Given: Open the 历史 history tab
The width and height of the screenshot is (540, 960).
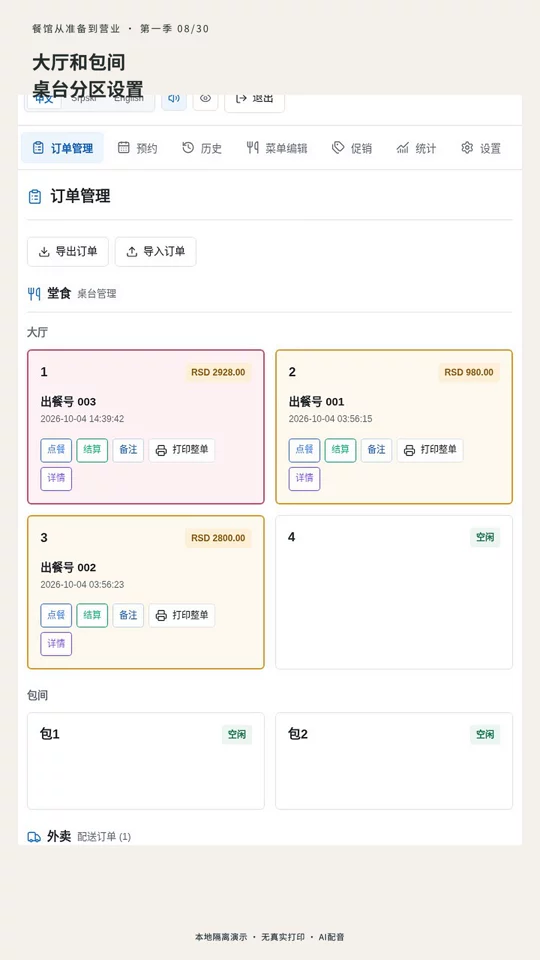Looking at the screenshot, I should [202, 148].
